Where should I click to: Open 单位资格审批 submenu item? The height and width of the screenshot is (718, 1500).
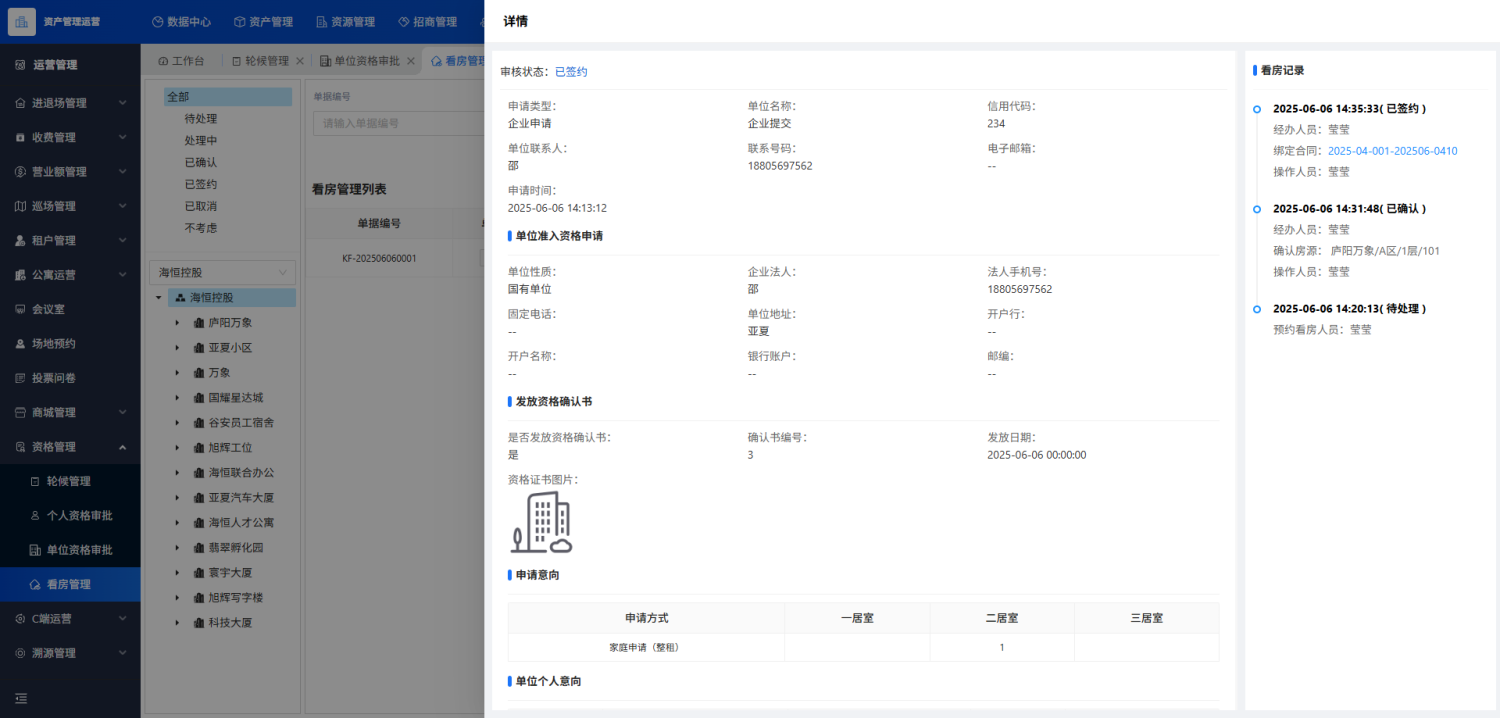pyautogui.click(x=70, y=550)
